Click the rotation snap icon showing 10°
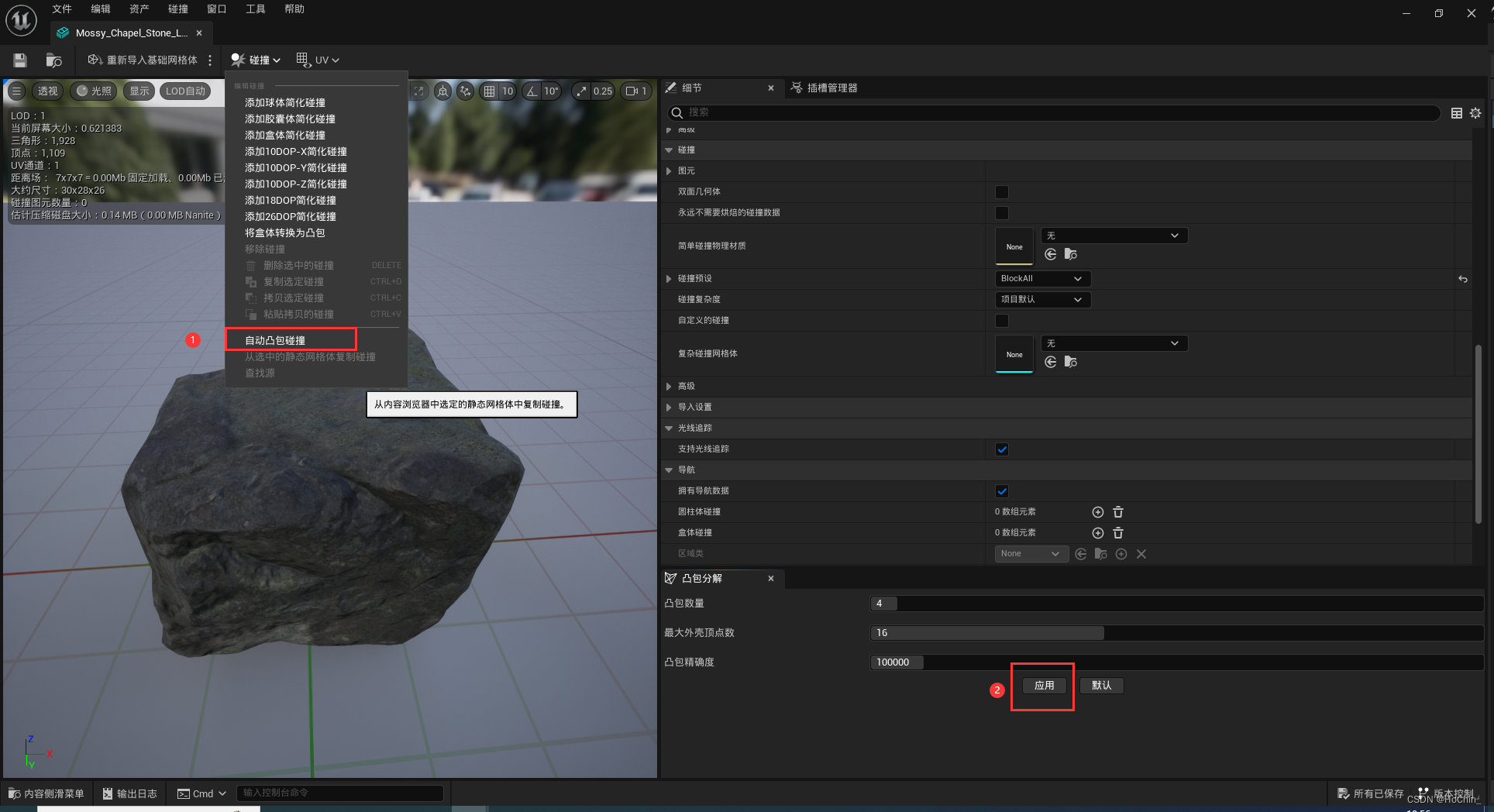The height and width of the screenshot is (812, 1494). [543, 91]
